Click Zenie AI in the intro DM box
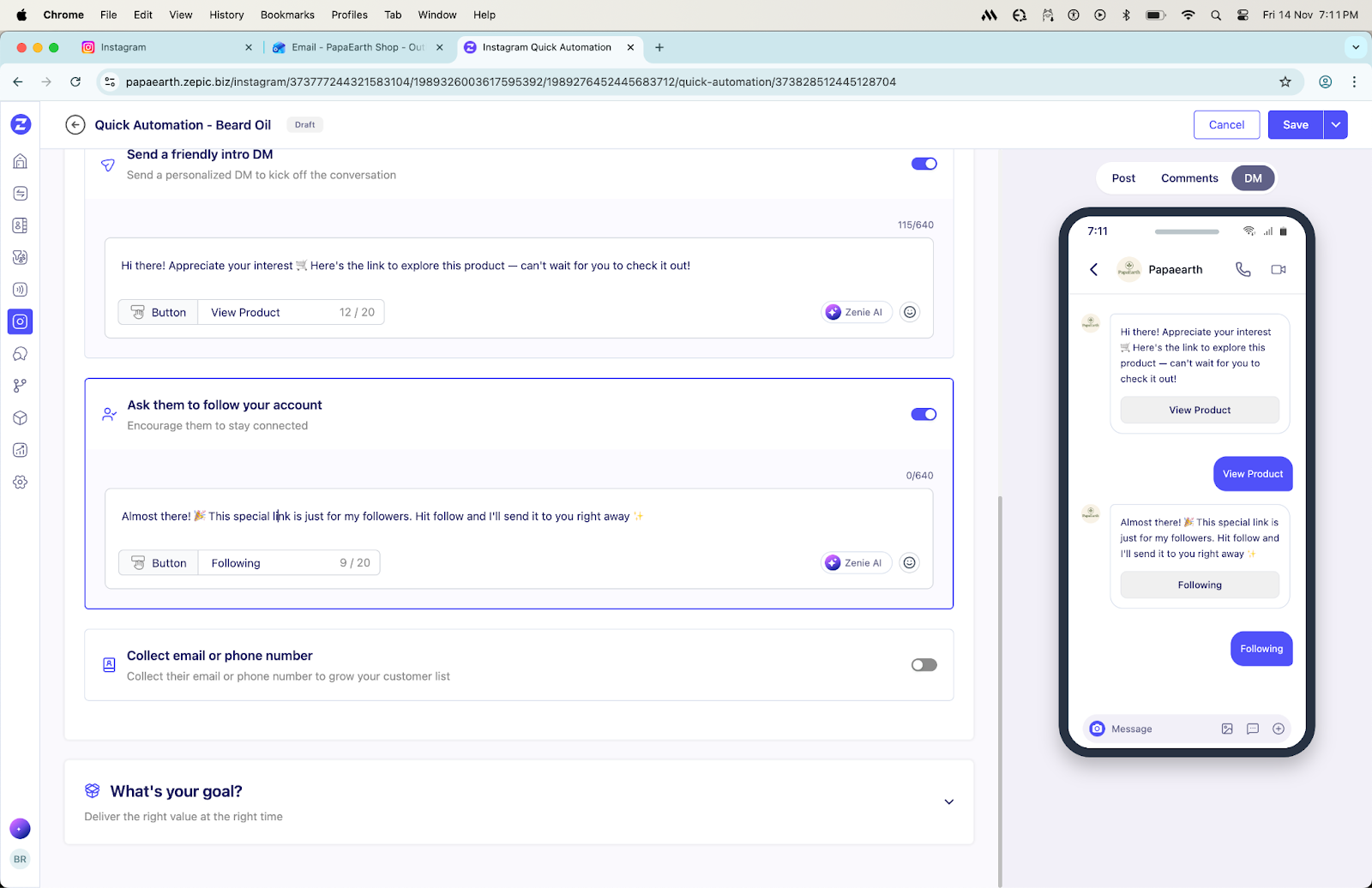 [856, 312]
